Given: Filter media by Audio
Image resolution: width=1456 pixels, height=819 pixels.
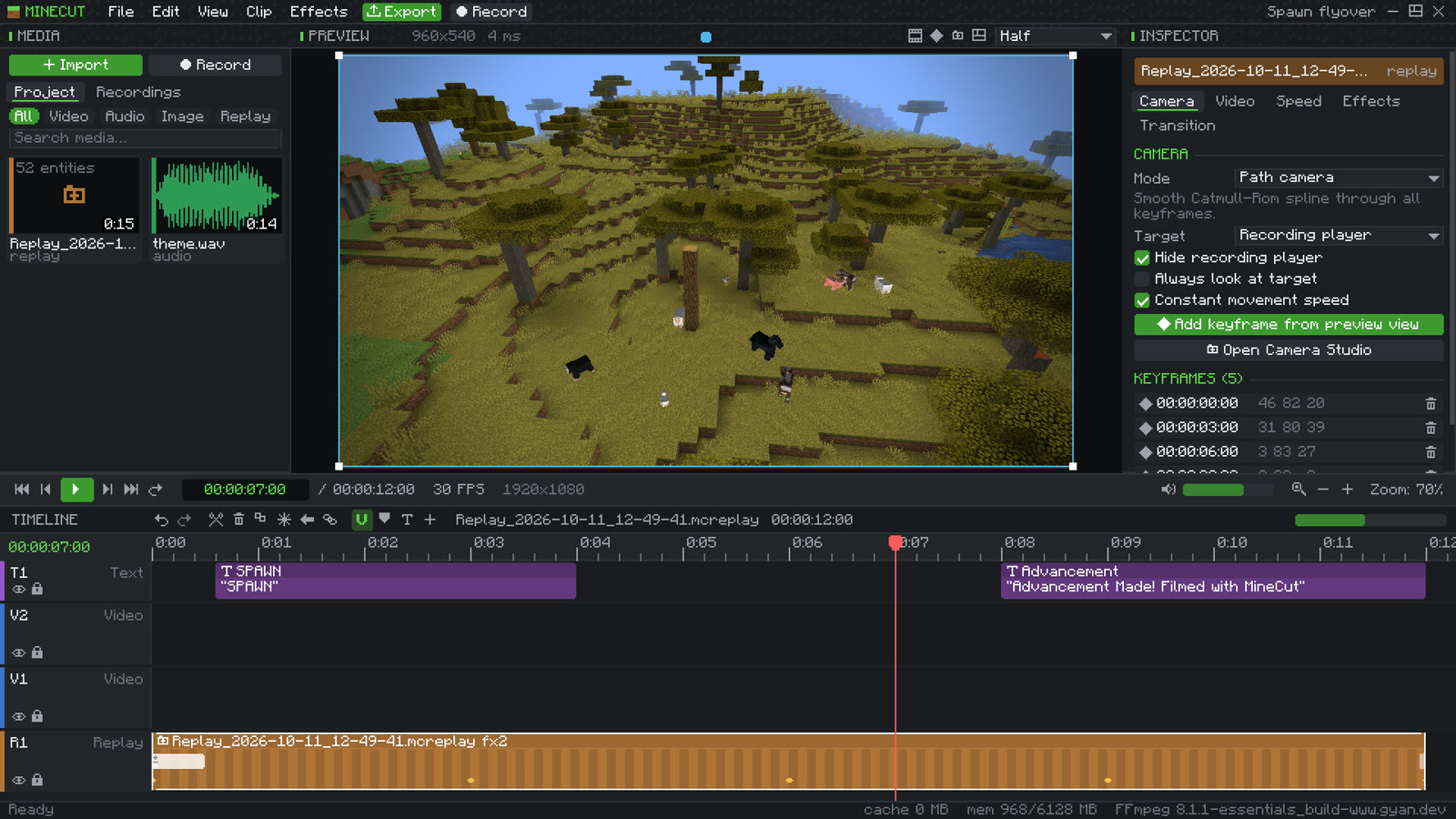Looking at the screenshot, I should point(125,116).
